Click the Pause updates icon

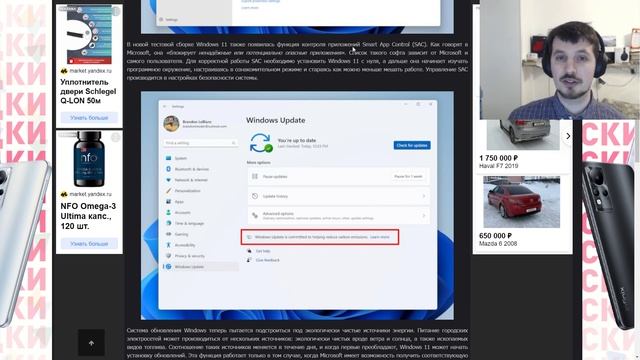(255, 176)
